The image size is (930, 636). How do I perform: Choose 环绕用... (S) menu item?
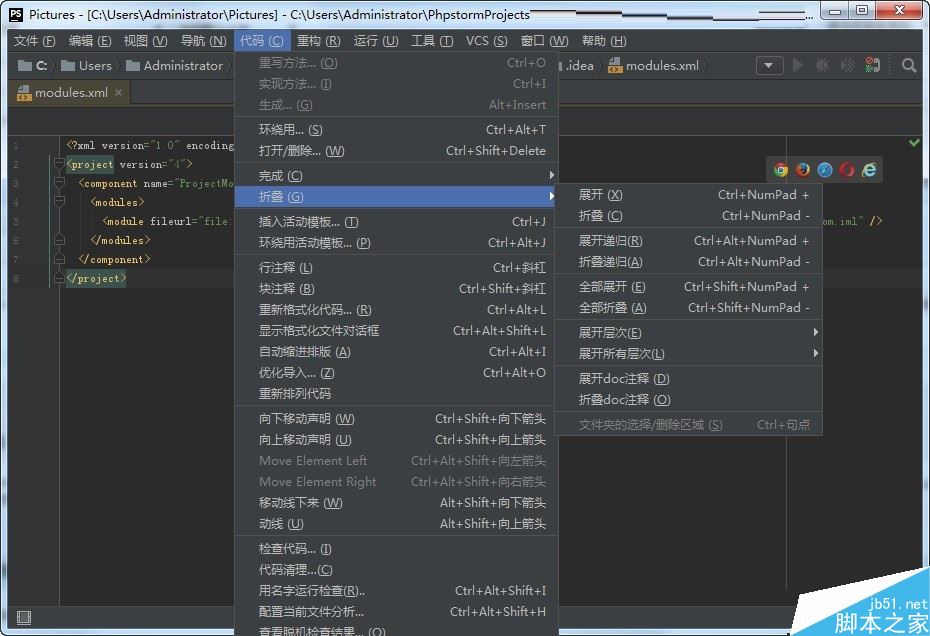pos(397,130)
